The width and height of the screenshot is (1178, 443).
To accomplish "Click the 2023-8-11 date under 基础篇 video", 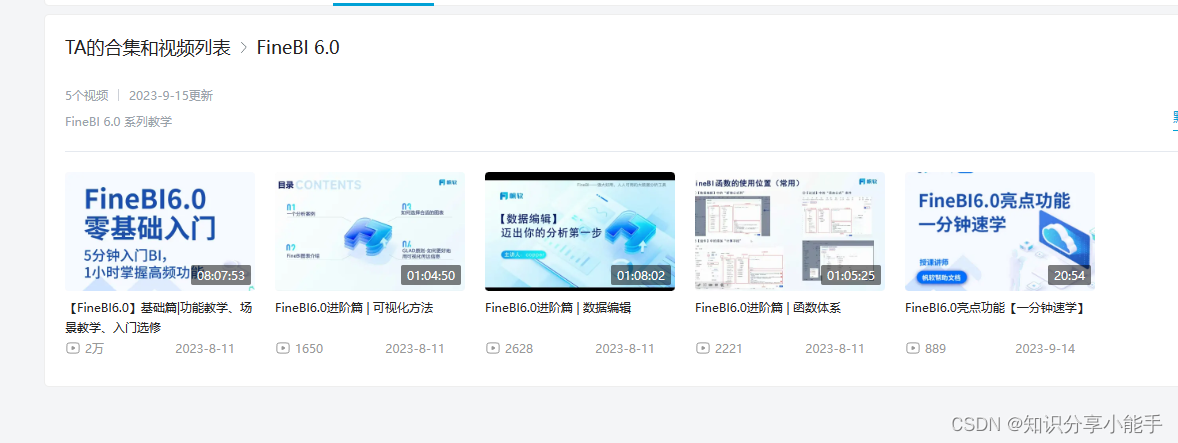I will (205, 348).
